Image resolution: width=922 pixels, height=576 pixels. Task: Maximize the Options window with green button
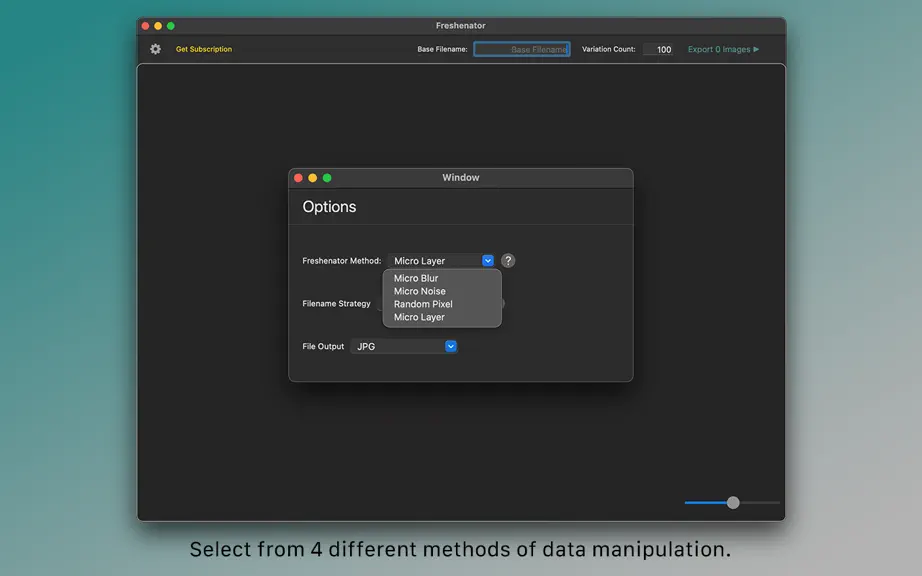[327, 178]
